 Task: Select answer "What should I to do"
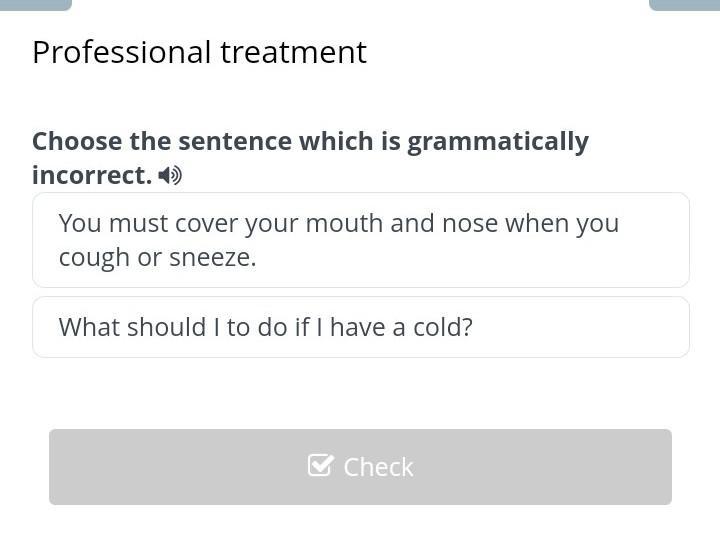pyautogui.click(x=360, y=327)
